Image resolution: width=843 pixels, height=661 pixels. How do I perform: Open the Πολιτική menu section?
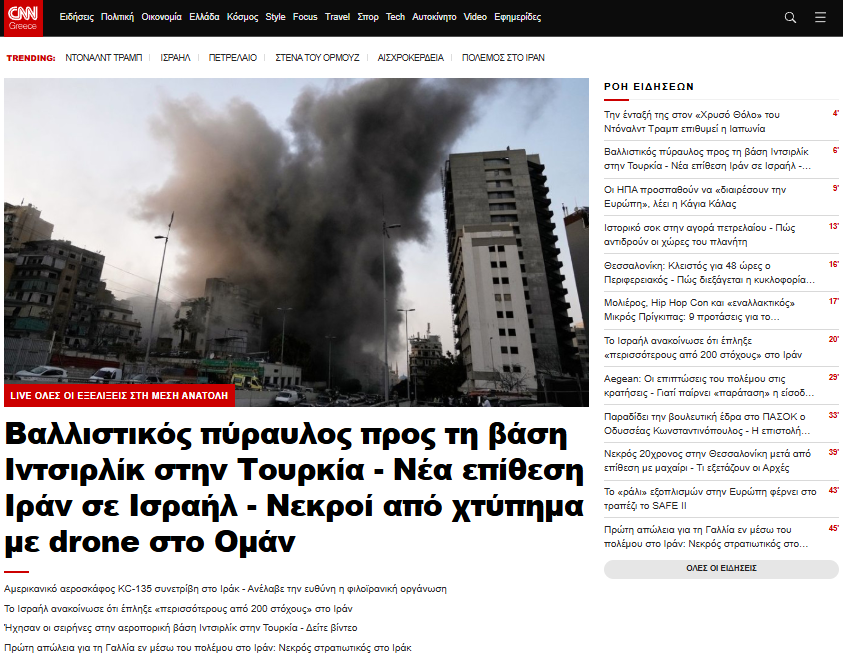point(117,17)
